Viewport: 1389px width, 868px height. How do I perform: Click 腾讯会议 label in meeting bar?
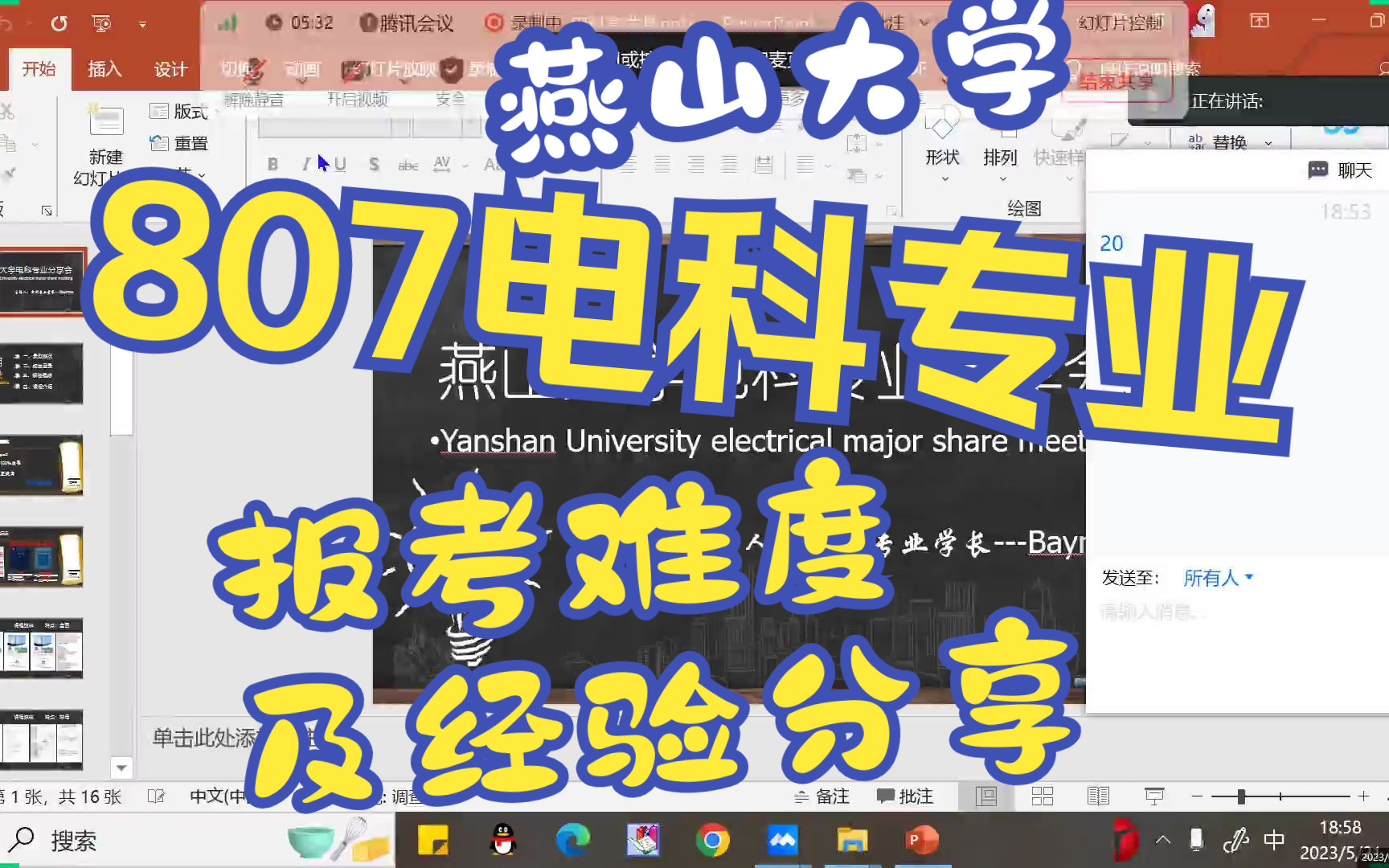point(416,23)
